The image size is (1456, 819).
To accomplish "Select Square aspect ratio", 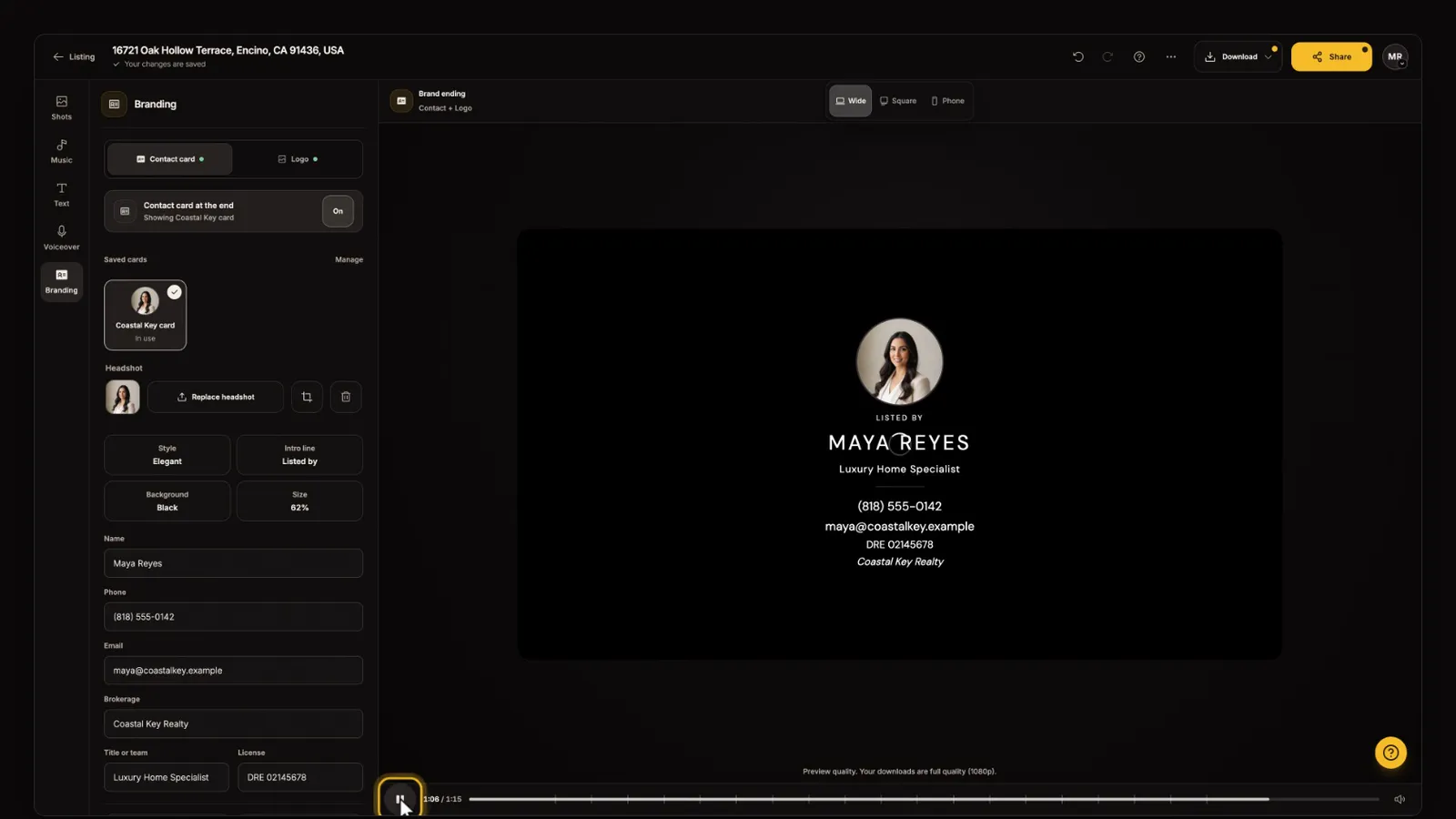I will pos(898,101).
